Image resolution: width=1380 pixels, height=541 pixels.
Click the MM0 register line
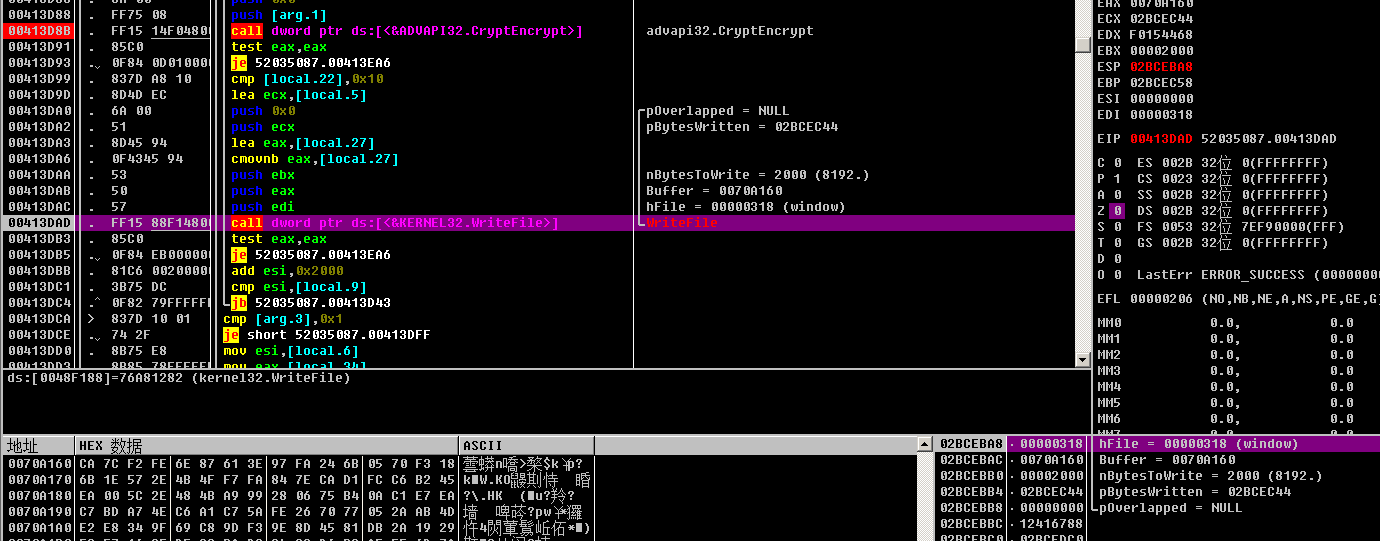[x=1224, y=323]
